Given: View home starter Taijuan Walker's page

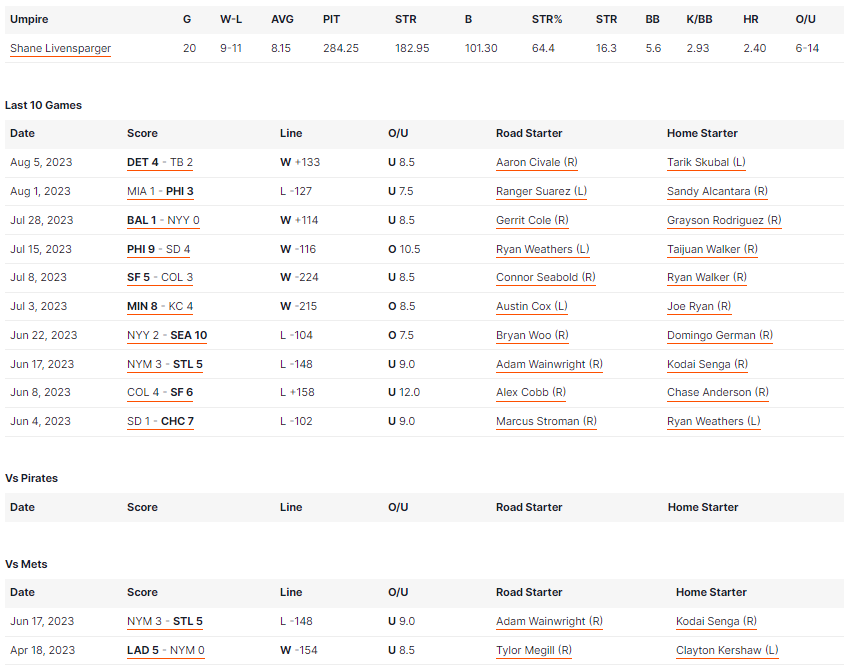Looking at the screenshot, I should click(x=712, y=249).
